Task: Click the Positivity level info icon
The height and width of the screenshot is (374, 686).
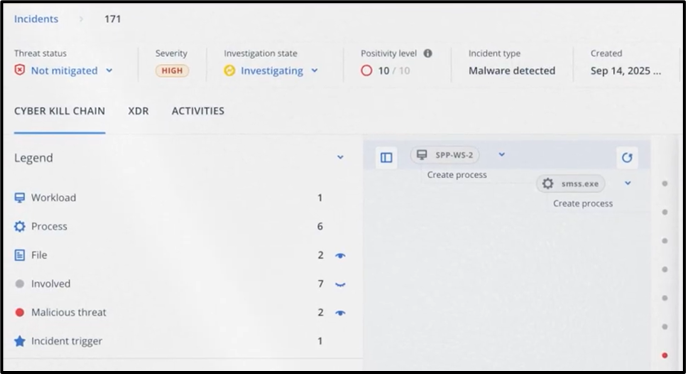Action: point(428,53)
